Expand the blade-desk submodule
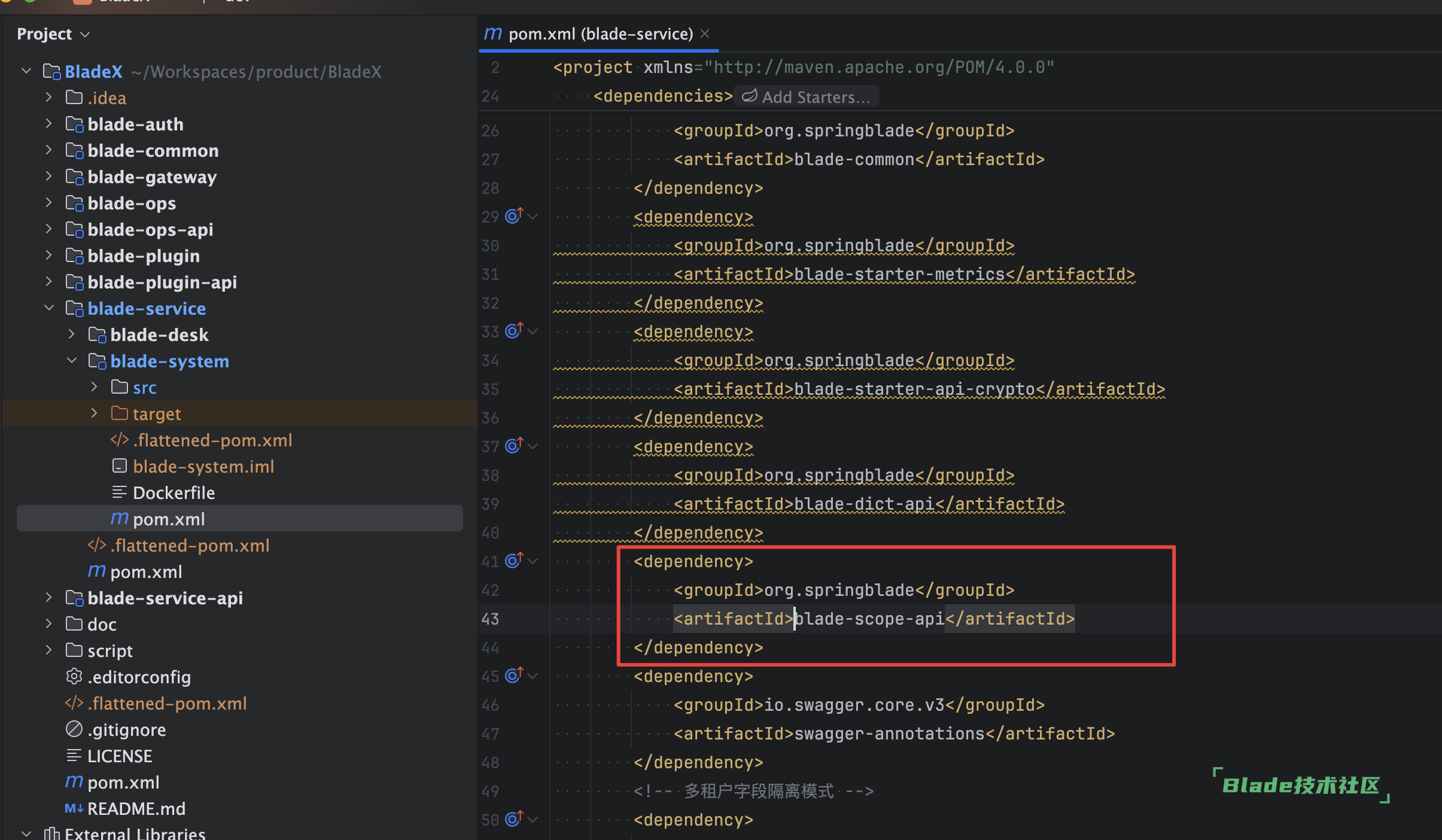This screenshot has height=840, width=1442. pos(72,334)
